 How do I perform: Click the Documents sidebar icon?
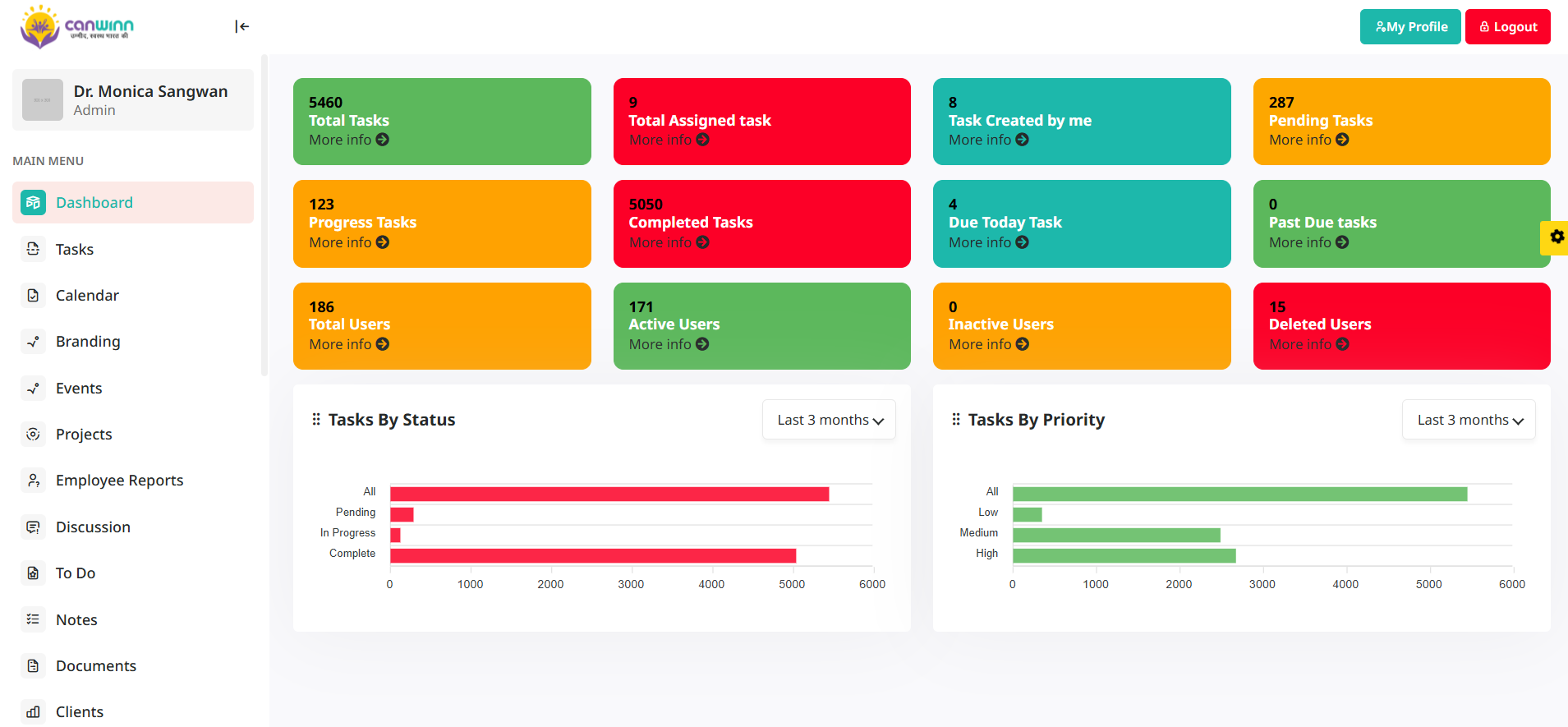click(x=33, y=665)
